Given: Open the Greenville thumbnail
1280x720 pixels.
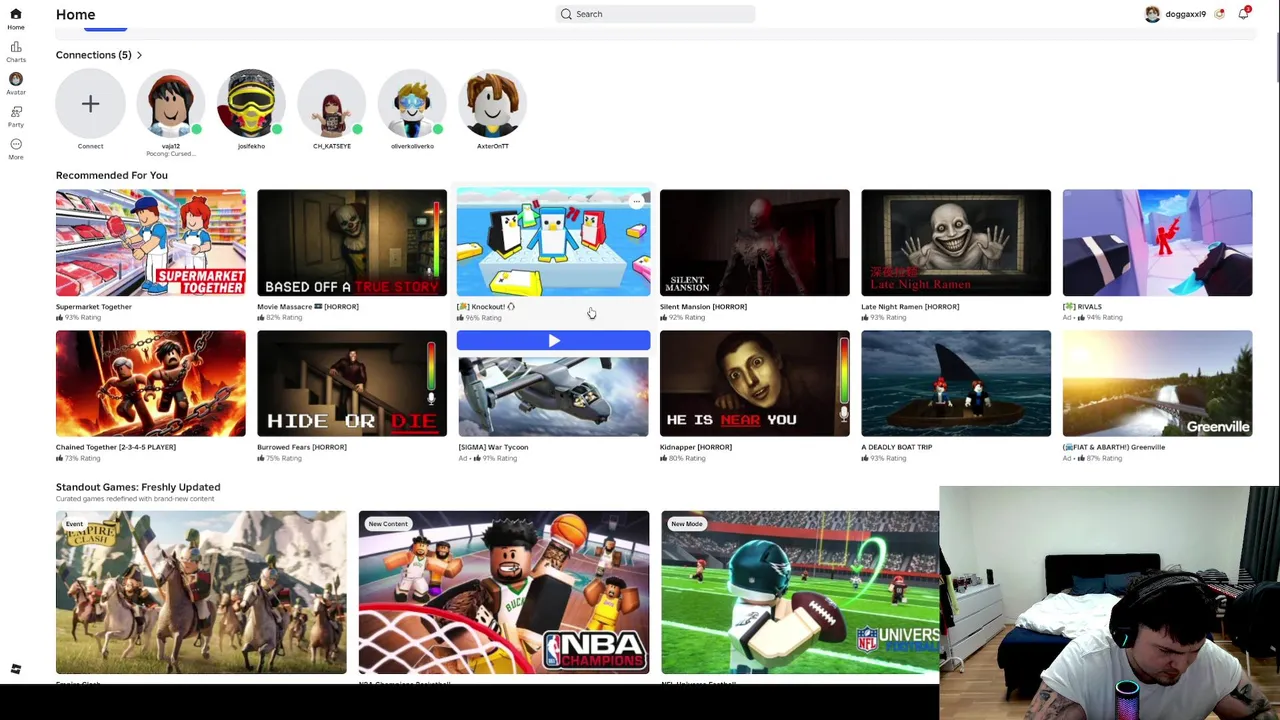Looking at the screenshot, I should pos(1157,384).
